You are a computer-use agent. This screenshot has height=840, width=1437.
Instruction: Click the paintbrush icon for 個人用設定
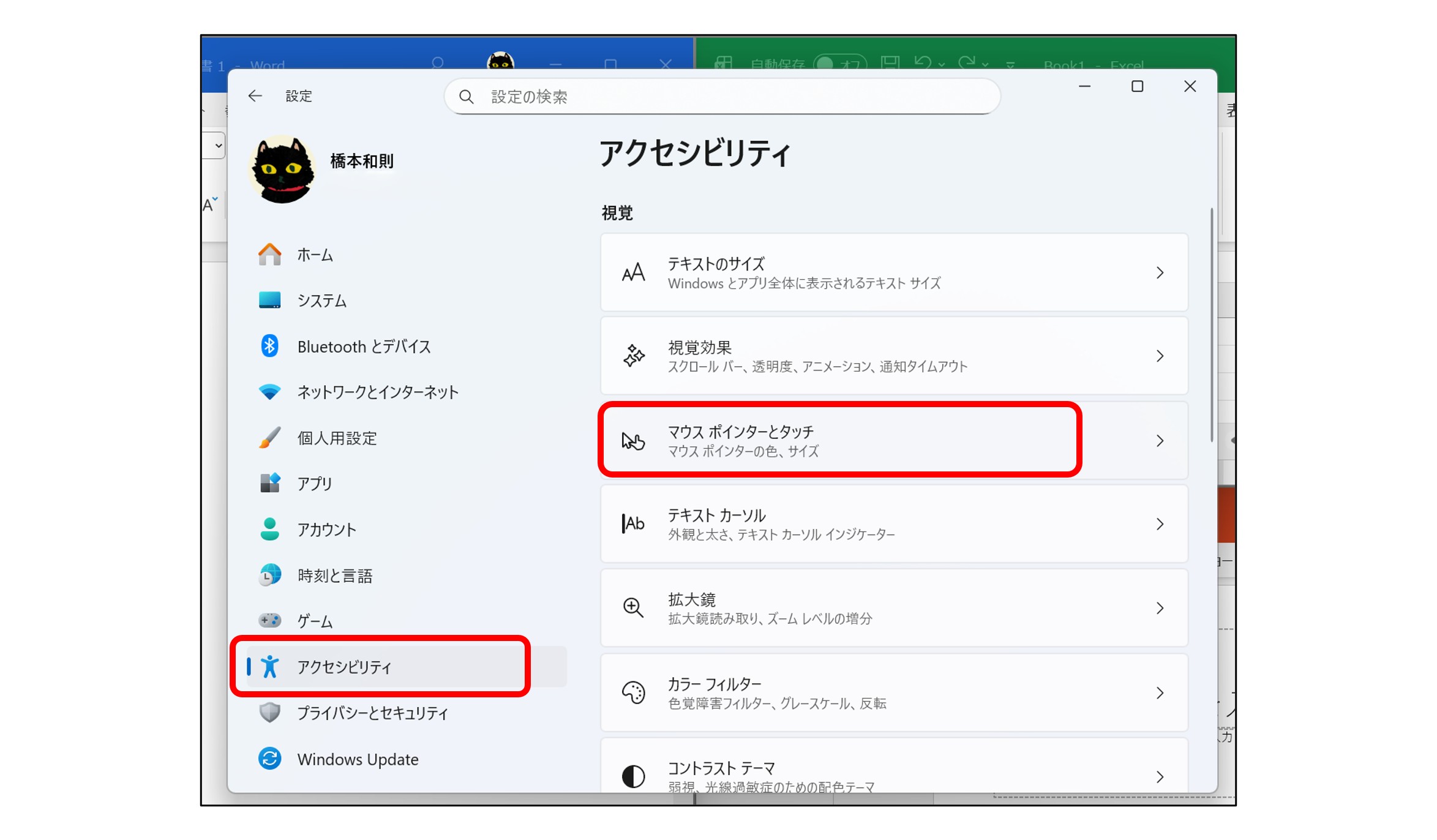tap(269, 438)
